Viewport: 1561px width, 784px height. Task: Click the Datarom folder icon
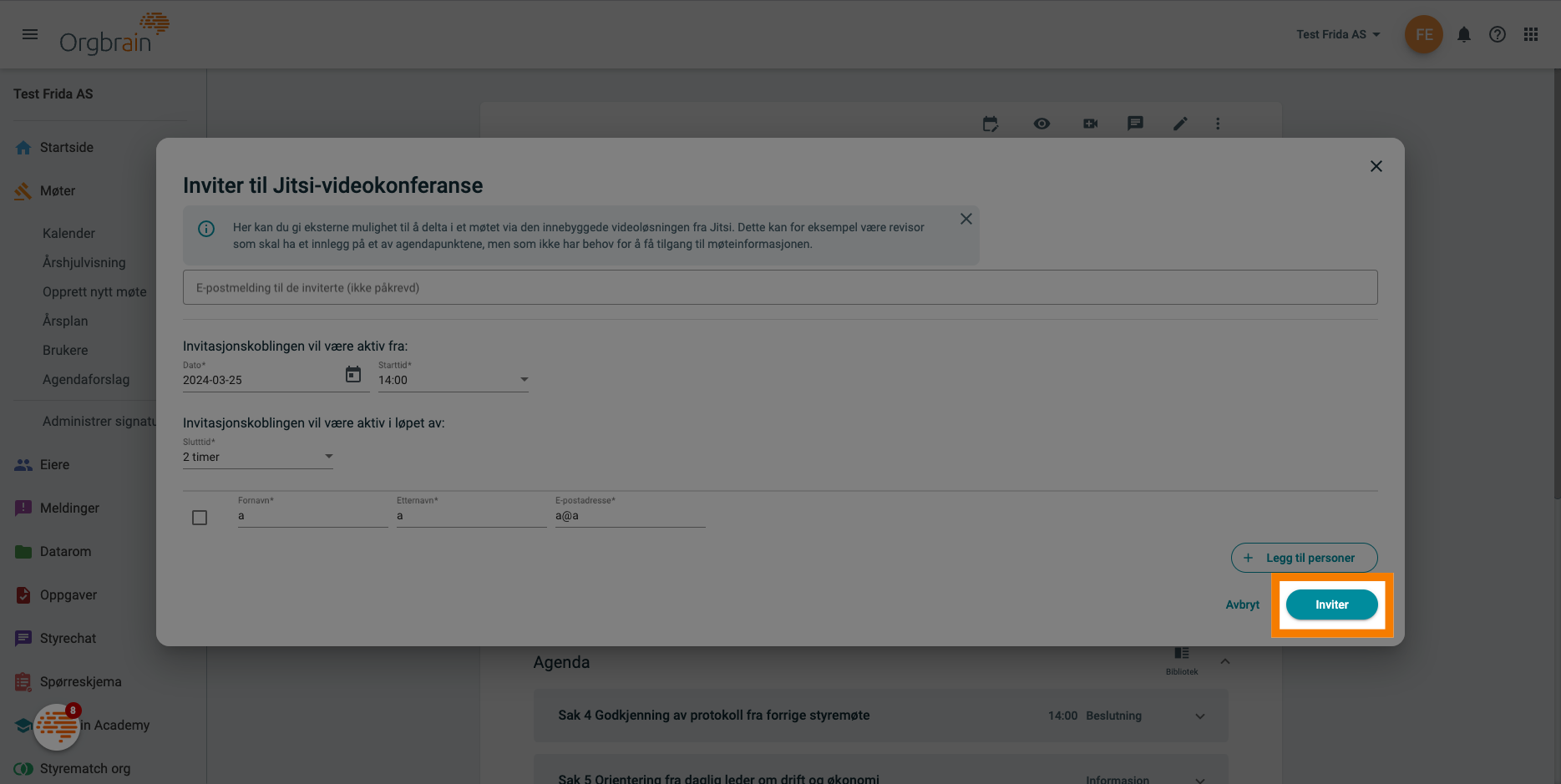click(23, 552)
